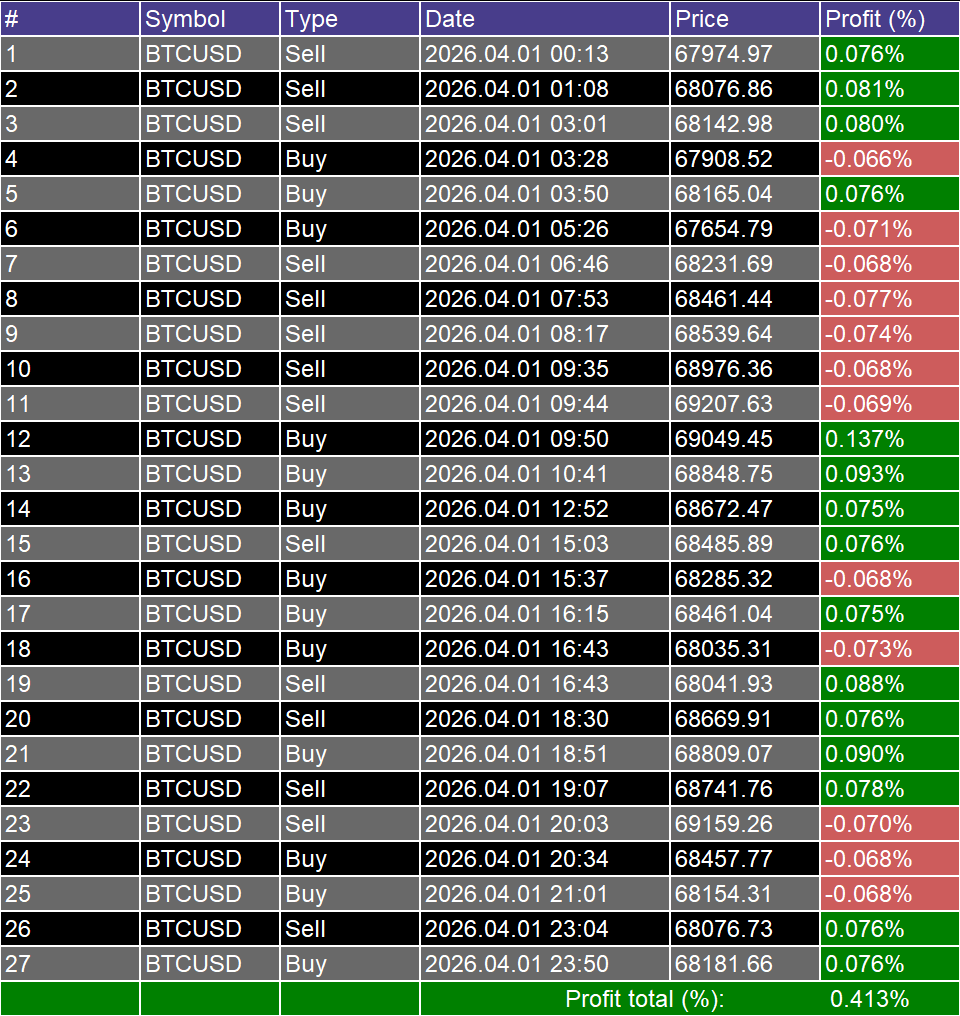Screen dimensions: 960x1016
Task: Click the price cell 68035.31
Action: (x=745, y=649)
